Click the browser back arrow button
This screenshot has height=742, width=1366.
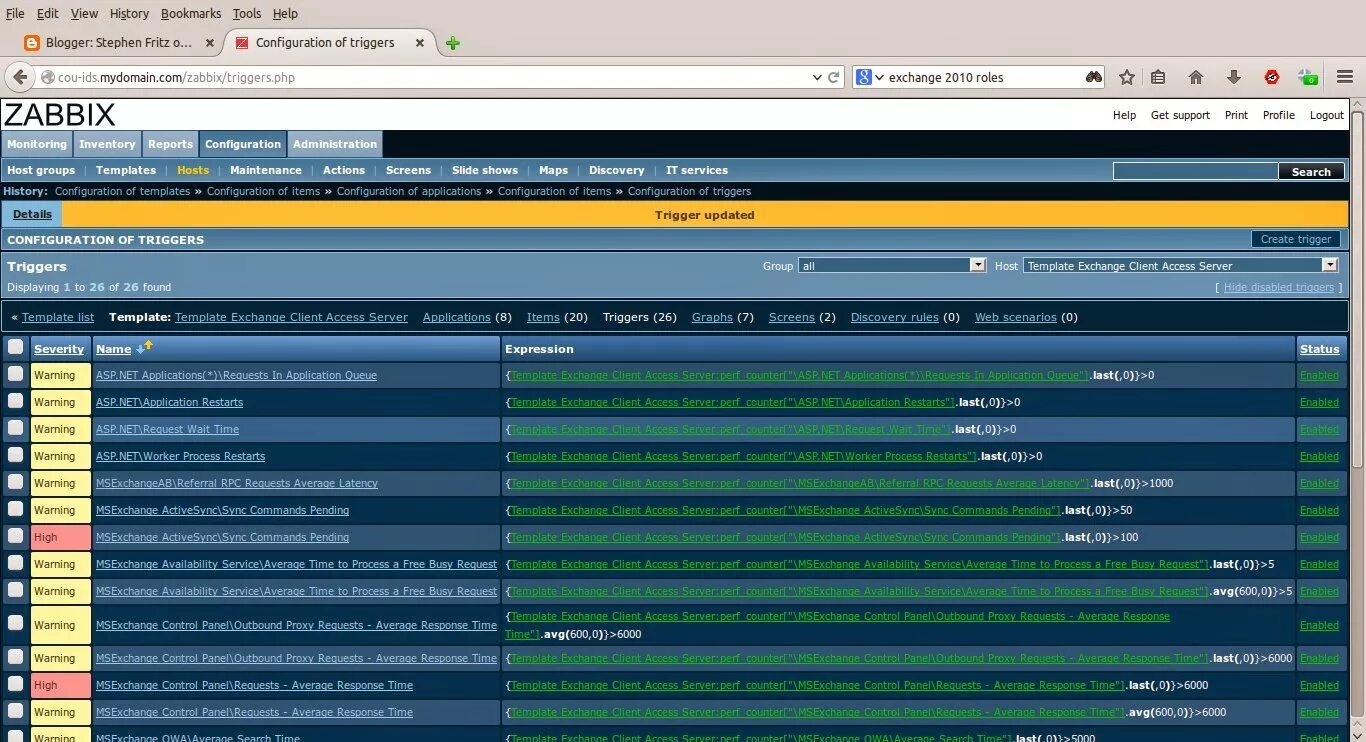click(20, 77)
